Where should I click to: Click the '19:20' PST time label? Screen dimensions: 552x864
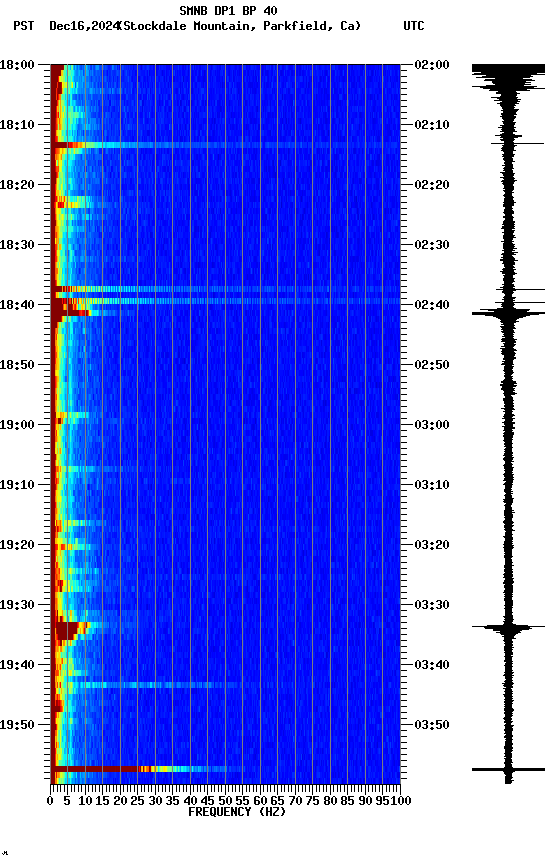pyautogui.click(x=17, y=546)
